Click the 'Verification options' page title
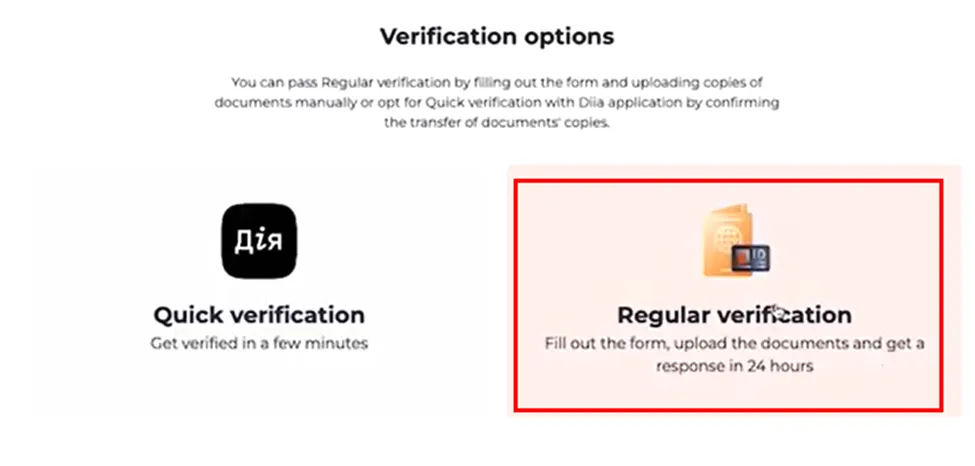Viewport: 975px width, 466px height. click(497, 36)
